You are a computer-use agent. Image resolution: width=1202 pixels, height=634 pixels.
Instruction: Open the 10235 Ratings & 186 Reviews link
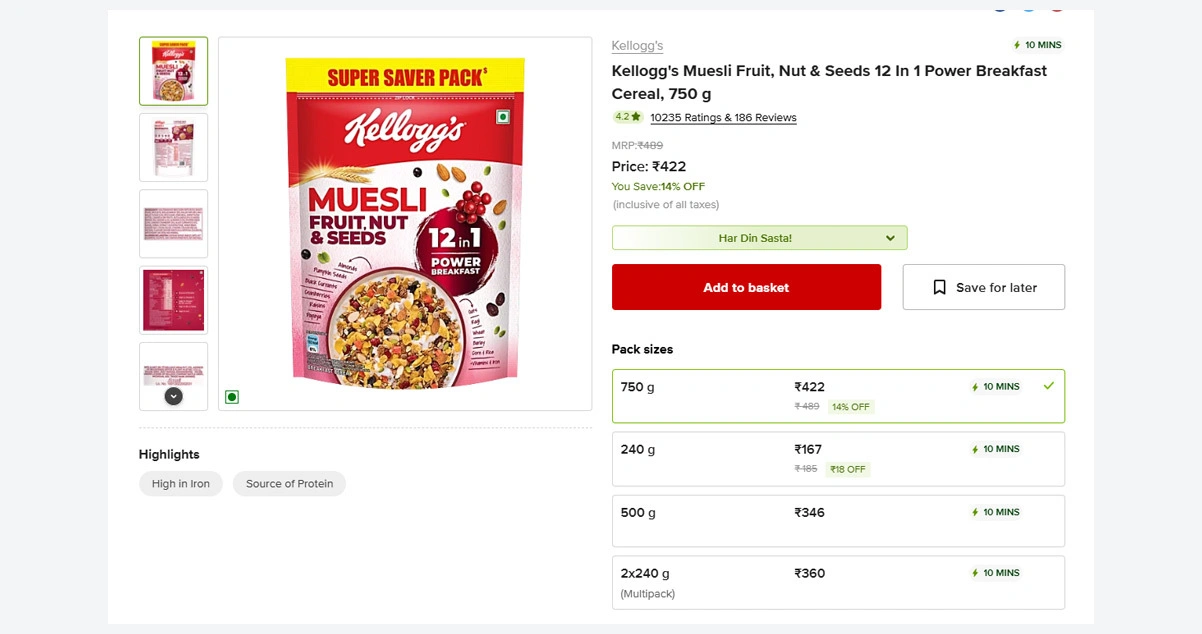click(723, 118)
